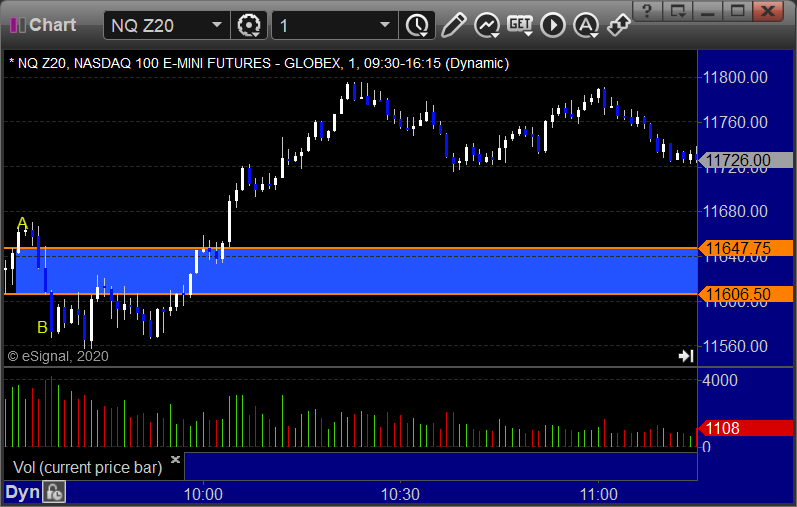Open the alerts circled-A icon
This screenshot has width=797, height=507.
[x=586, y=25]
